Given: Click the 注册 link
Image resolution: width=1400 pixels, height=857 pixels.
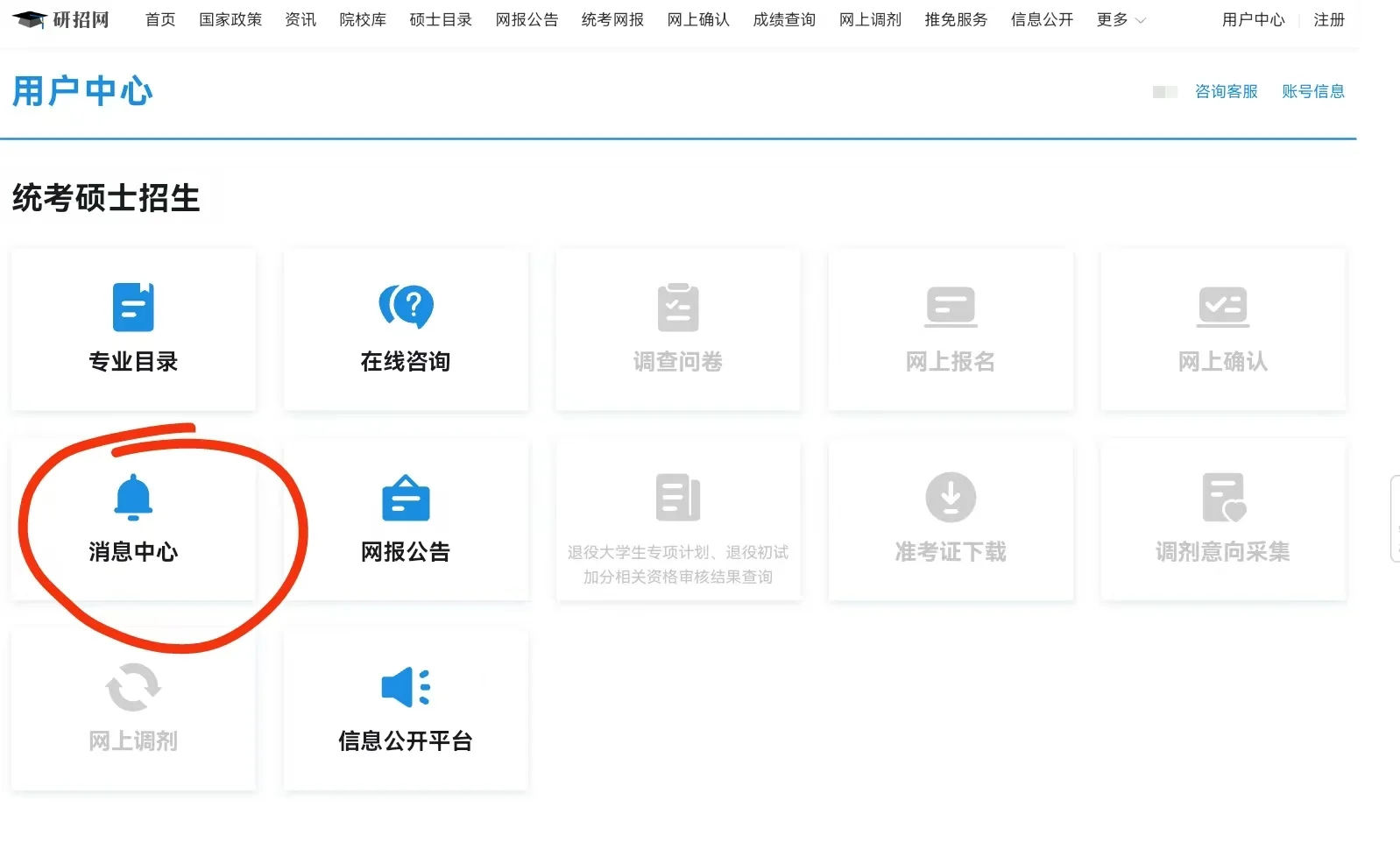Looking at the screenshot, I should tap(1329, 19).
